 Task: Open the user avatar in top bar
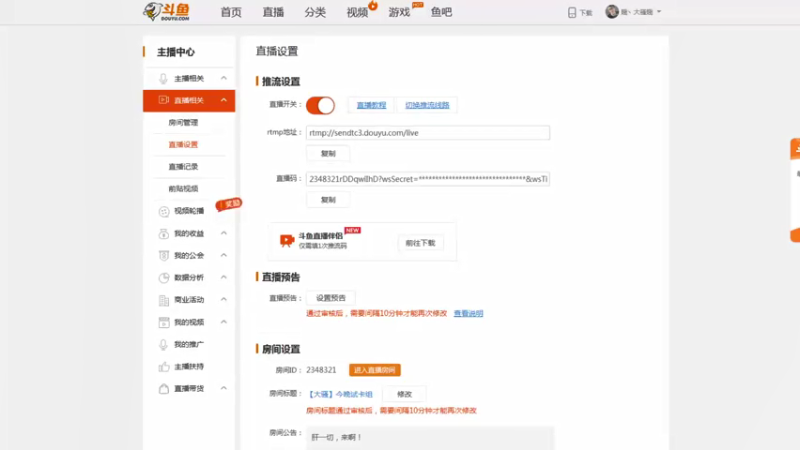pyautogui.click(x=612, y=11)
